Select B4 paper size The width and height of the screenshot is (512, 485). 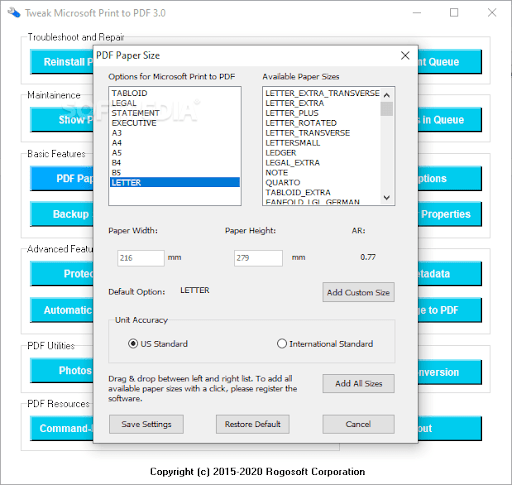[175, 163]
